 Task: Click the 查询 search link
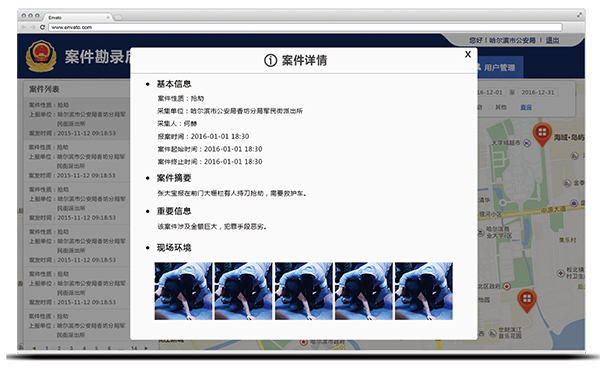pos(526,108)
